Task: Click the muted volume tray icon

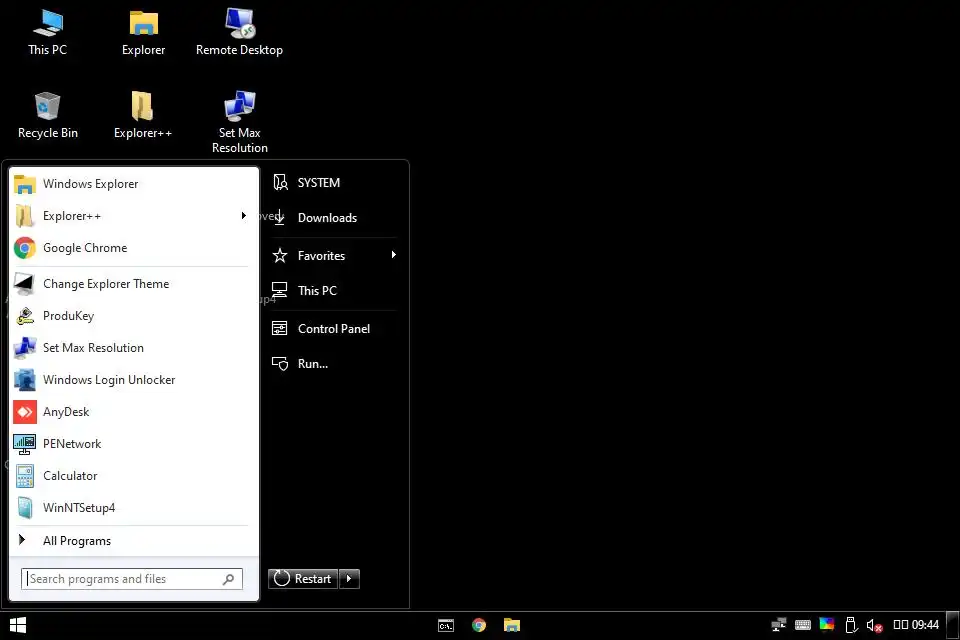Action: pos(874,625)
